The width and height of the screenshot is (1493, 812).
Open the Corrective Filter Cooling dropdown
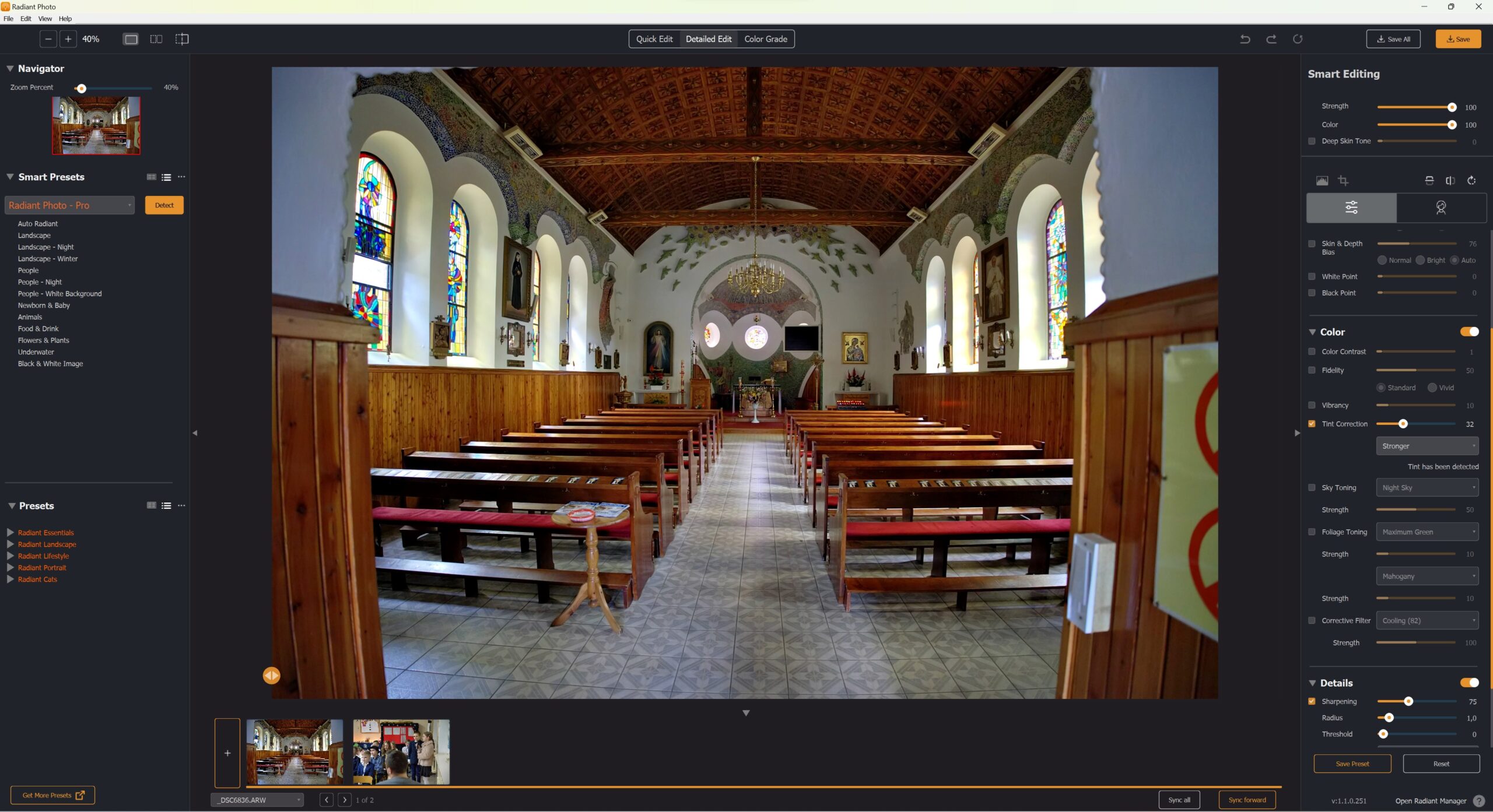(1427, 620)
